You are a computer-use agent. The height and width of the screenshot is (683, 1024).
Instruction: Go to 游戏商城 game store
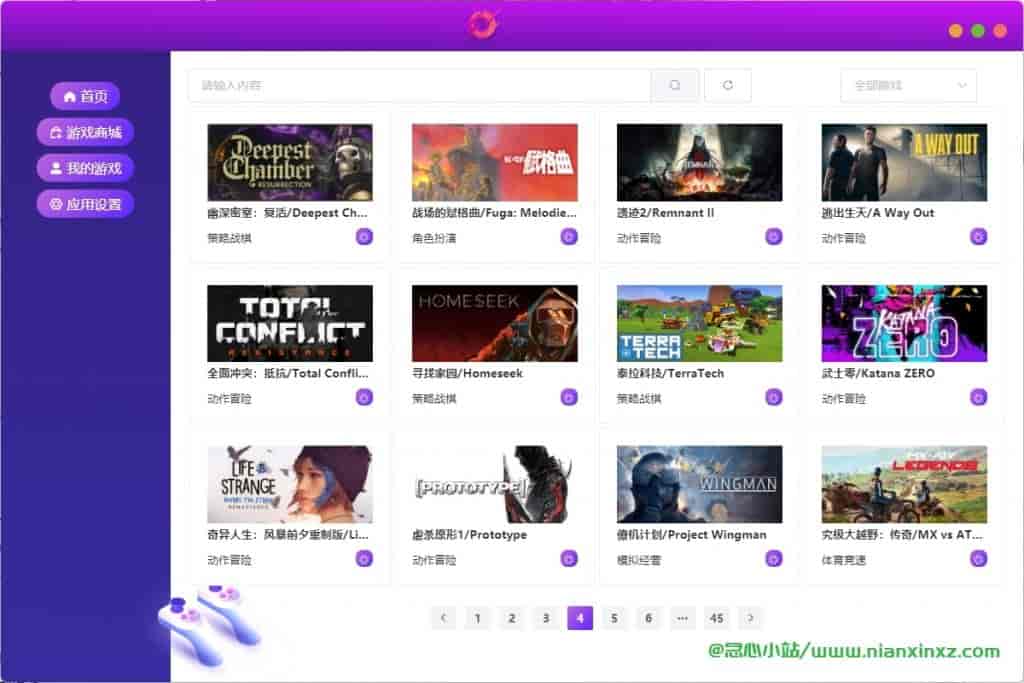click(x=85, y=133)
